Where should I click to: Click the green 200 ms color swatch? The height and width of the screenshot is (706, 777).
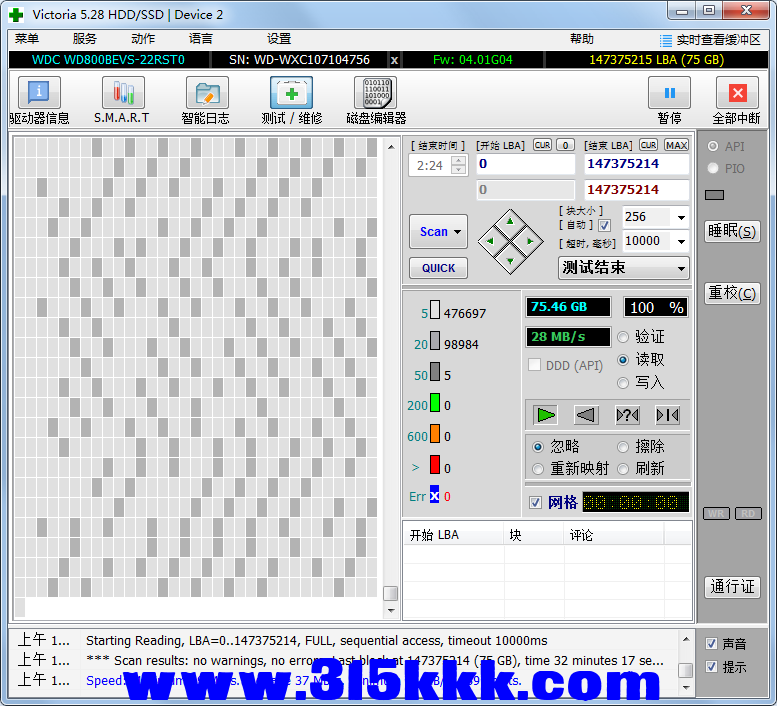pos(435,403)
